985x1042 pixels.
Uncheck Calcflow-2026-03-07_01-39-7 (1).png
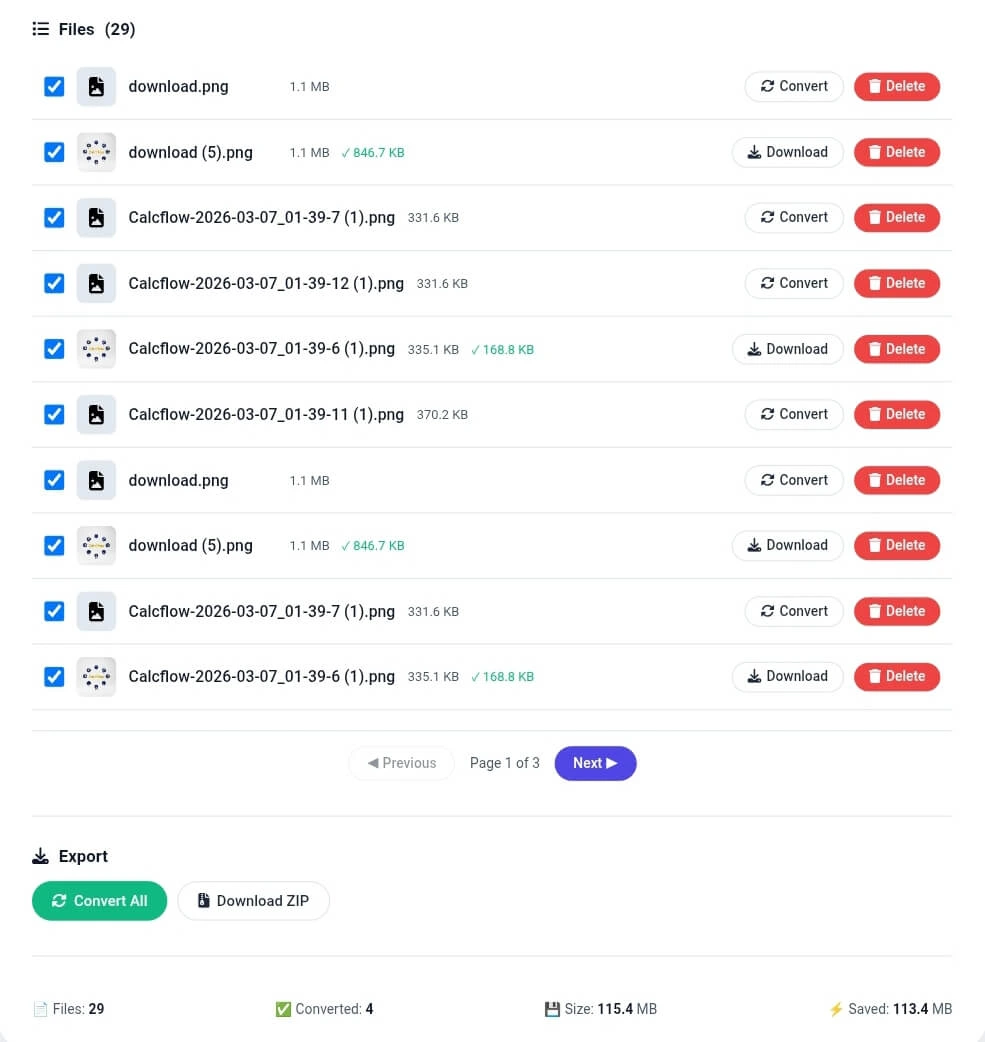pyautogui.click(x=53, y=217)
